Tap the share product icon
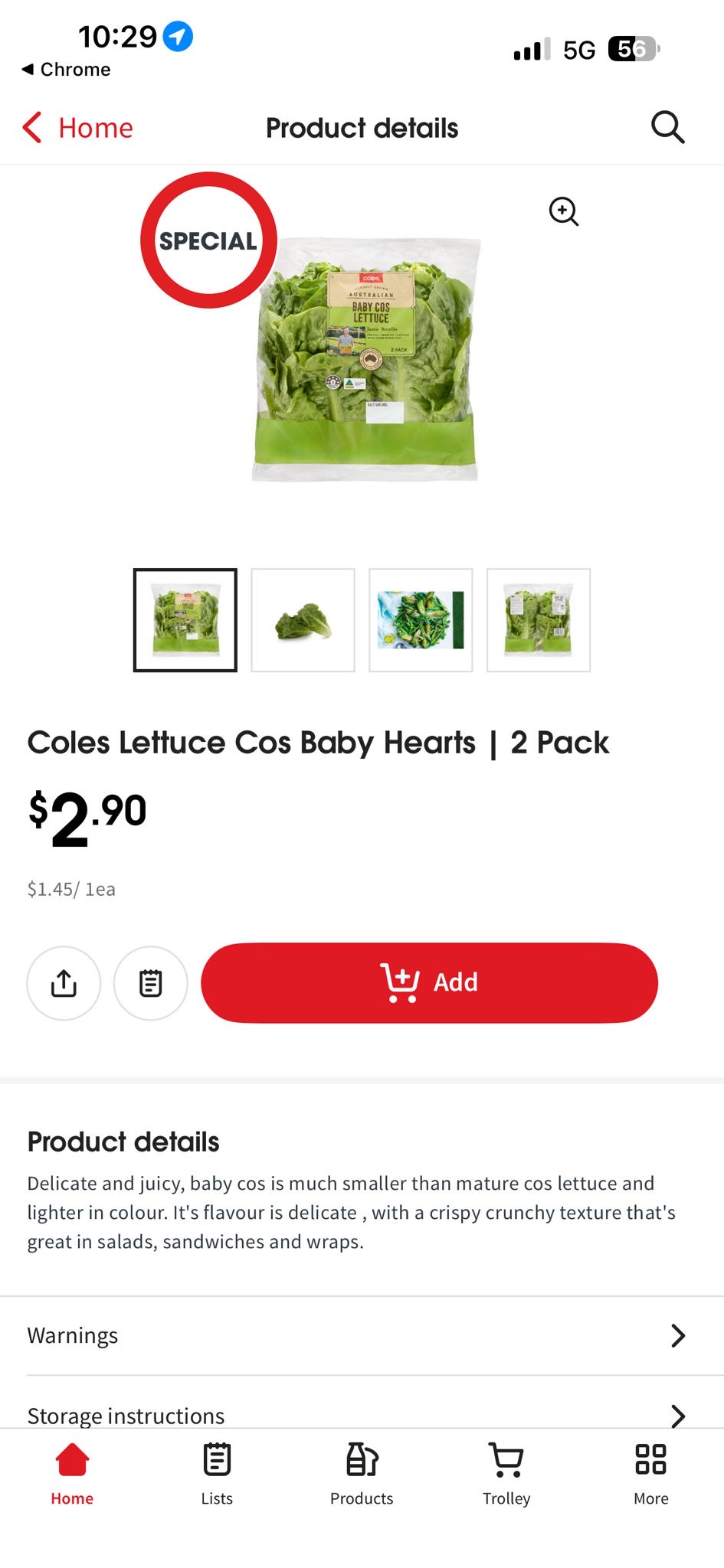Screen dimensions: 724x1568 [x=64, y=983]
